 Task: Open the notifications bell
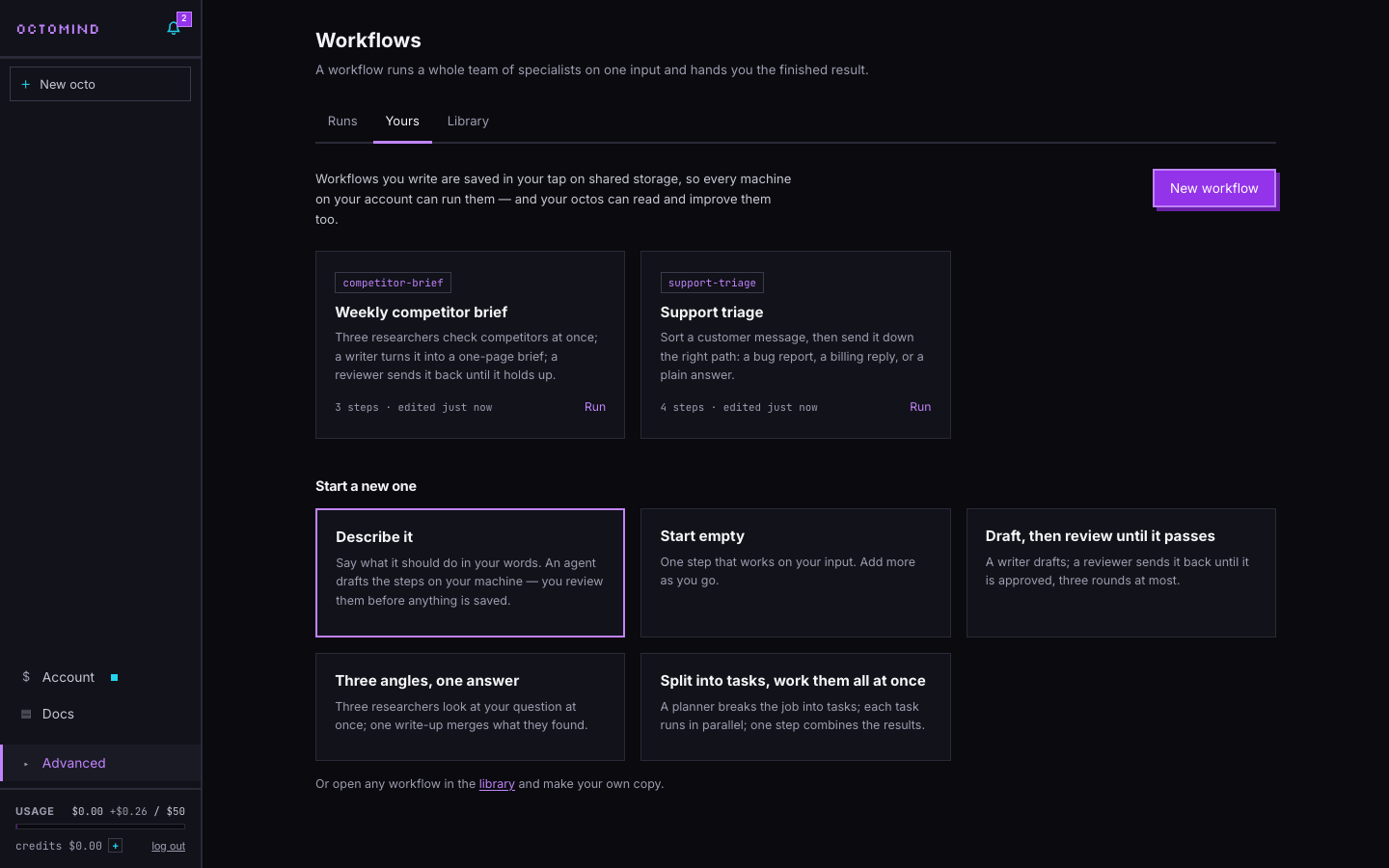[174, 28]
